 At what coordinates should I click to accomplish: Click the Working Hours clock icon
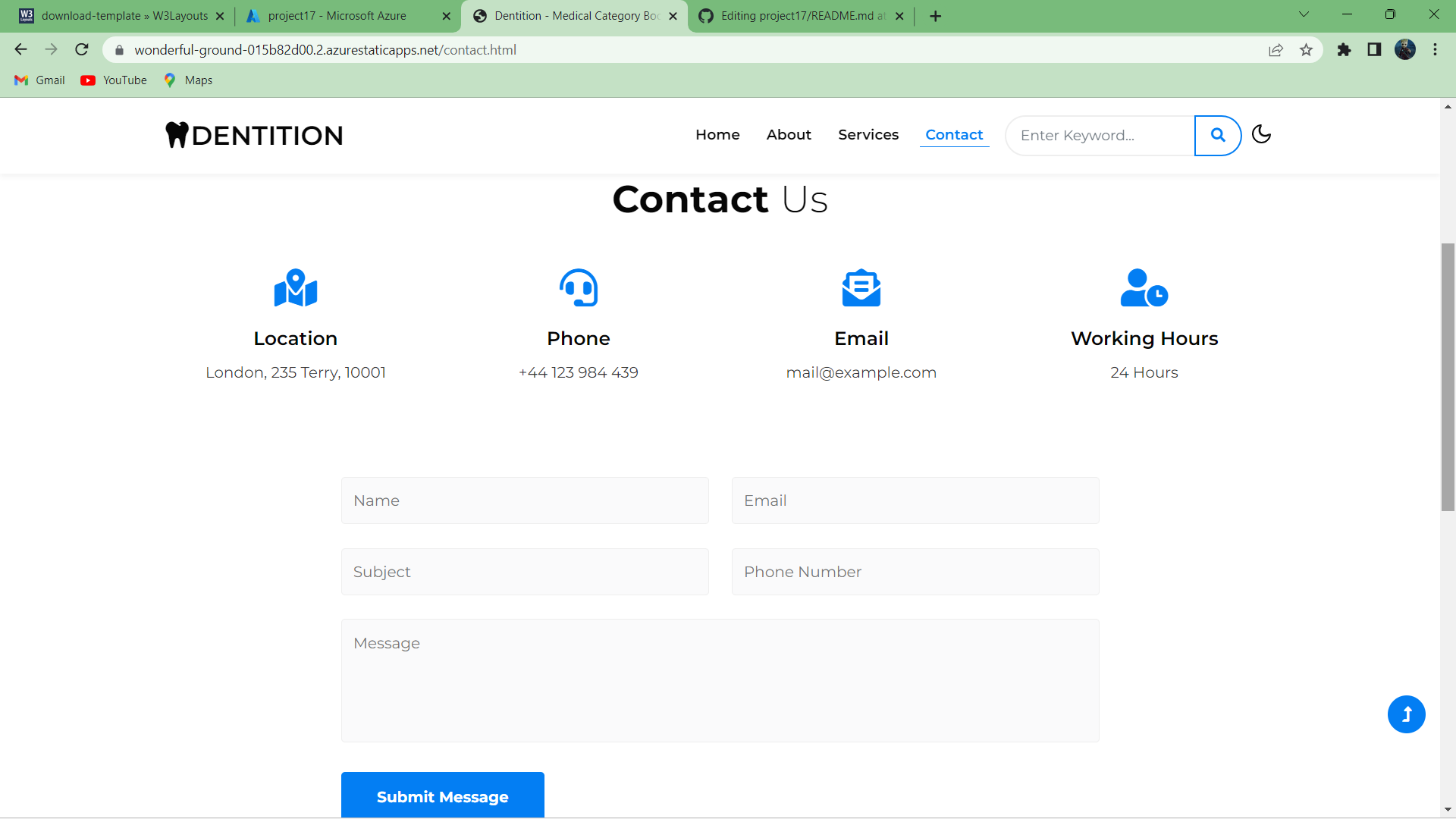1144,287
